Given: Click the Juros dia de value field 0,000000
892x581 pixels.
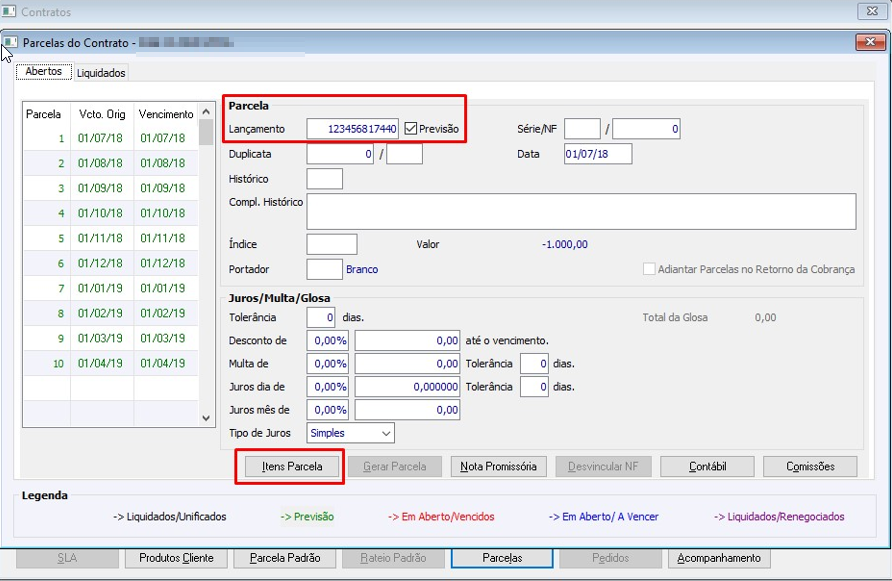Looking at the screenshot, I should [407, 387].
